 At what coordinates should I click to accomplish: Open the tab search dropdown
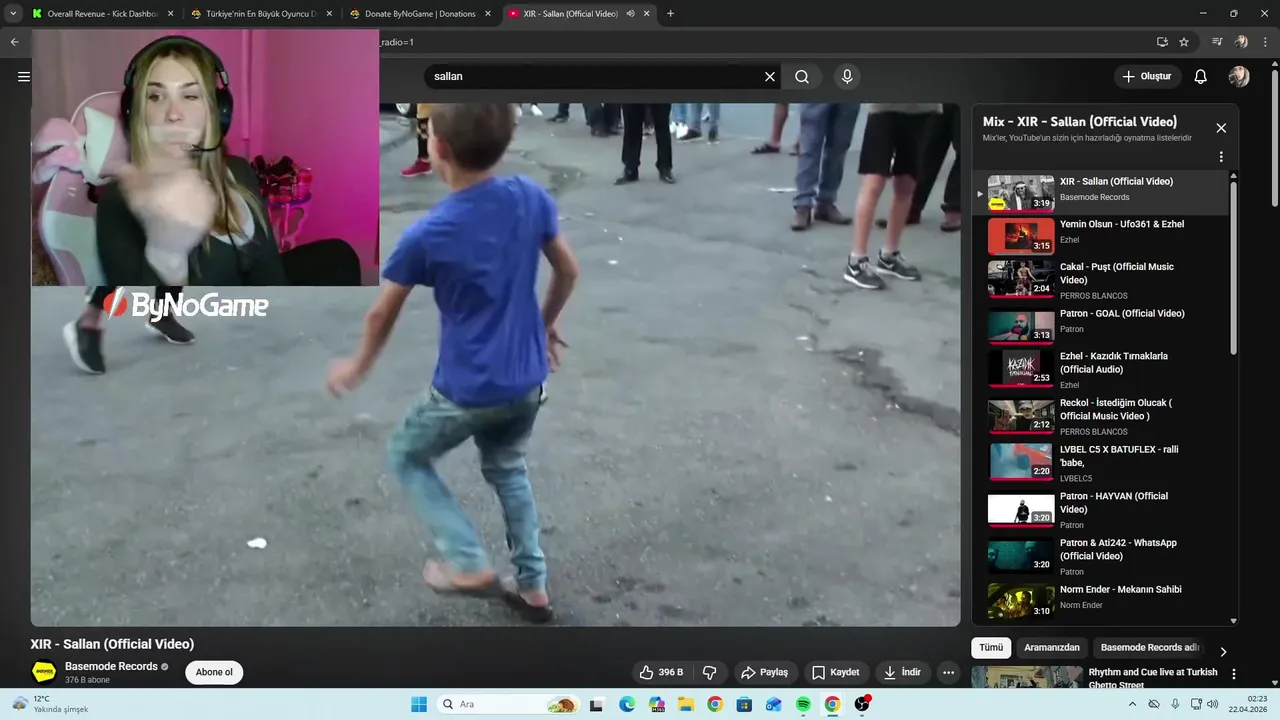(x=13, y=14)
